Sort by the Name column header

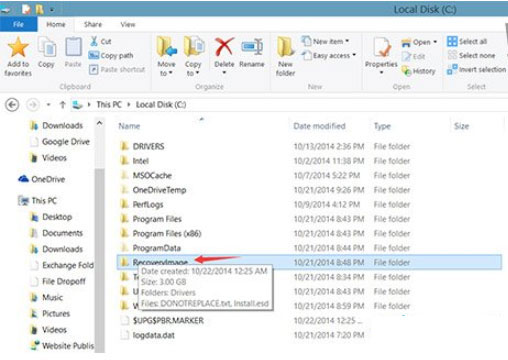pyautogui.click(x=129, y=126)
